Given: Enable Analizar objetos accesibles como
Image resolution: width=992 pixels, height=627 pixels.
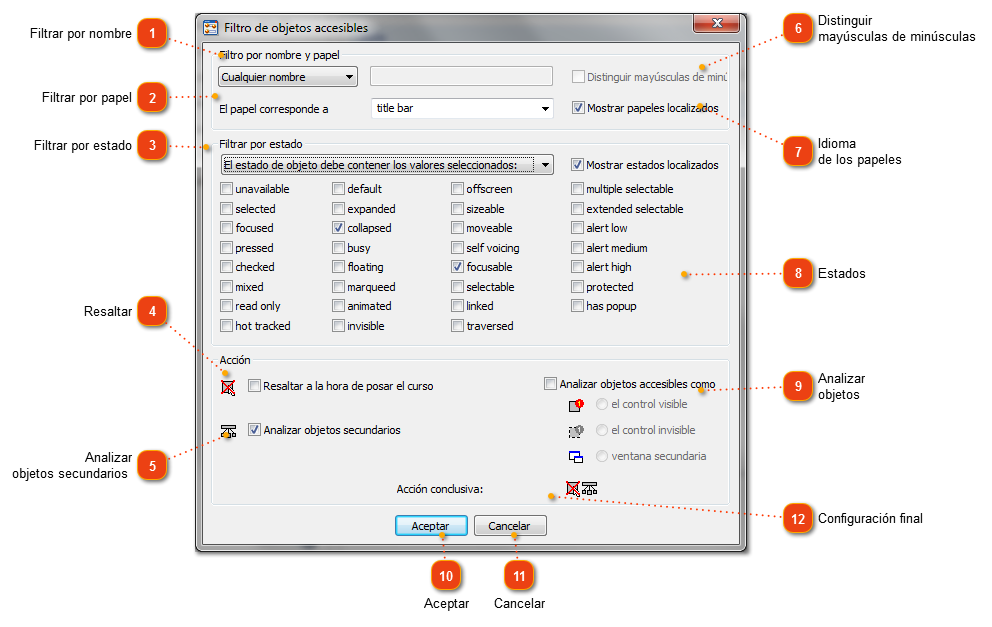Looking at the screenshot, I should pos(550,383).
